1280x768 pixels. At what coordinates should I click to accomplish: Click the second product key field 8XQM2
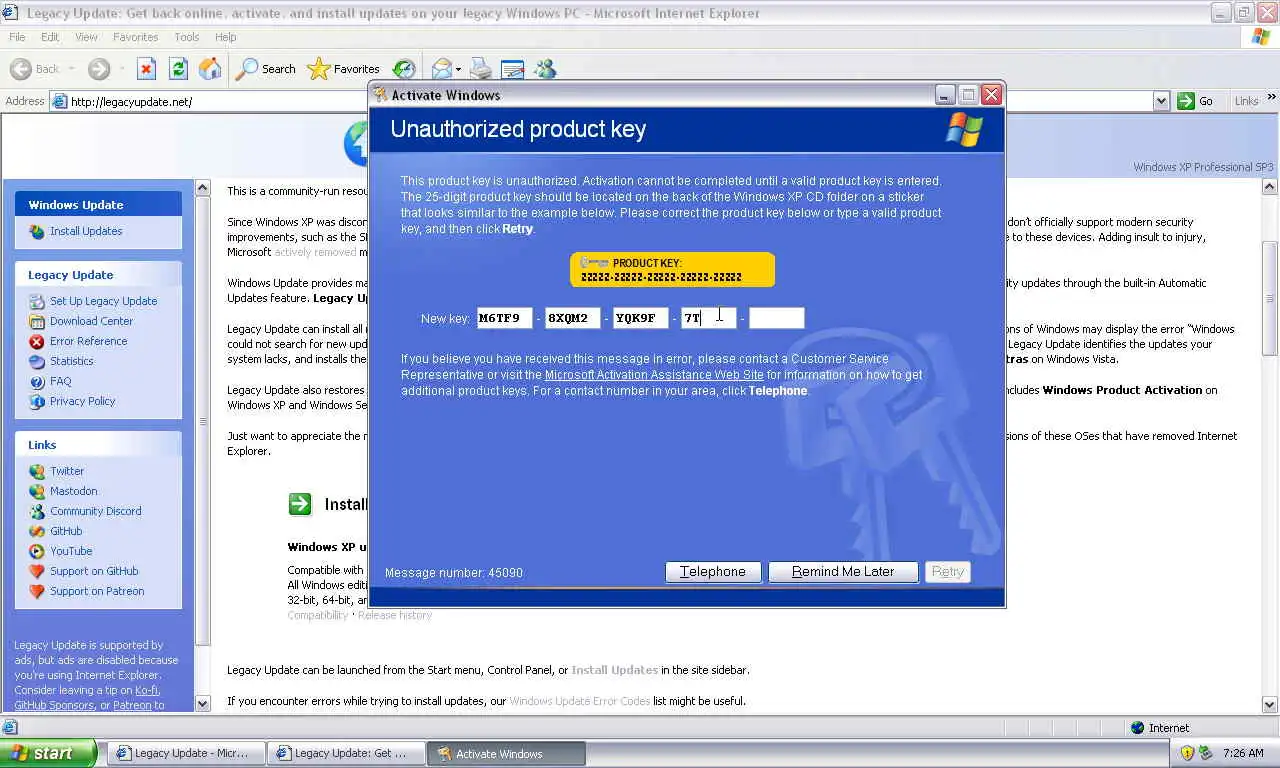tap(573, 318)
